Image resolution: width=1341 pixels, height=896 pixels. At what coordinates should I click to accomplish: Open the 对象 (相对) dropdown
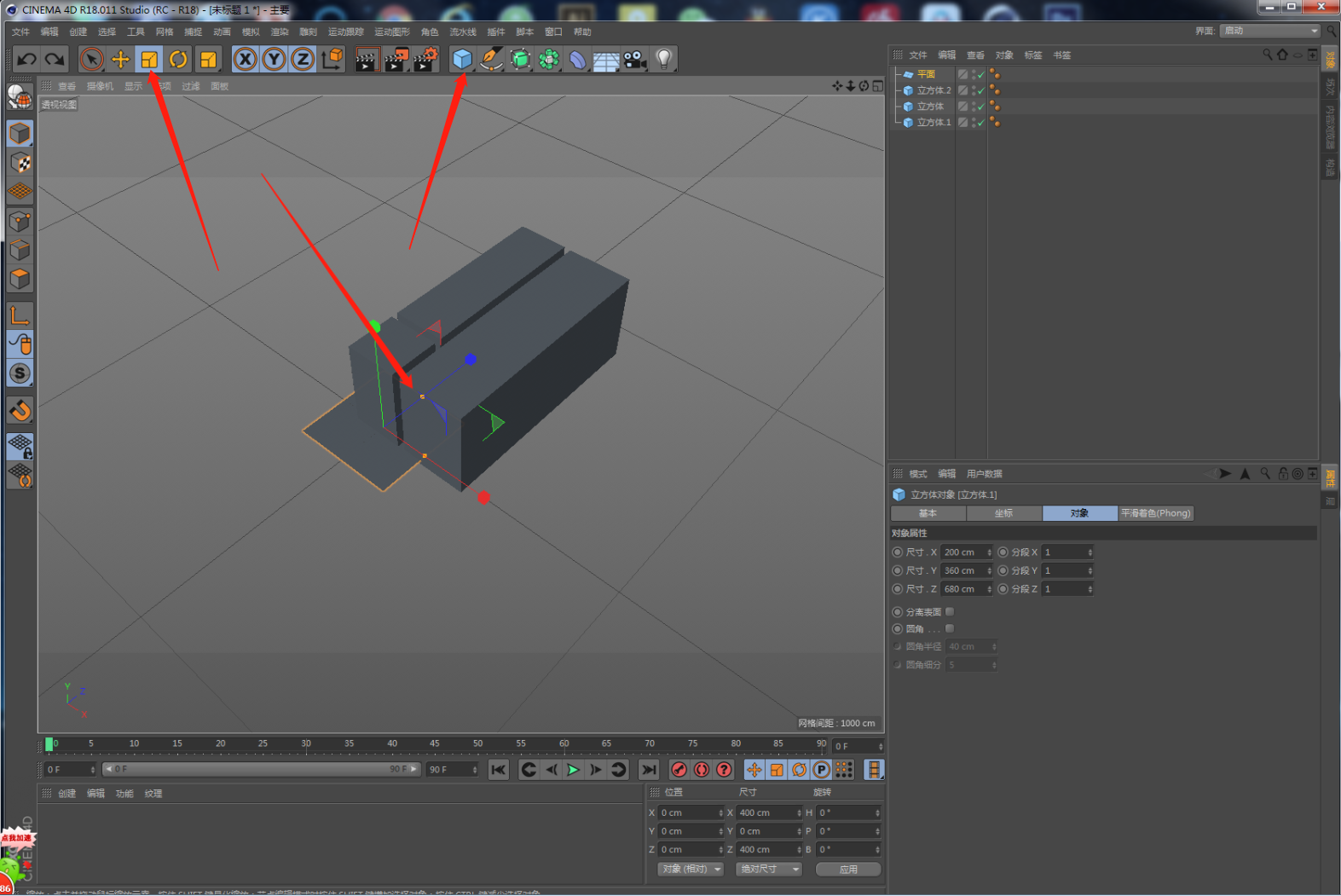click(691, 869)
